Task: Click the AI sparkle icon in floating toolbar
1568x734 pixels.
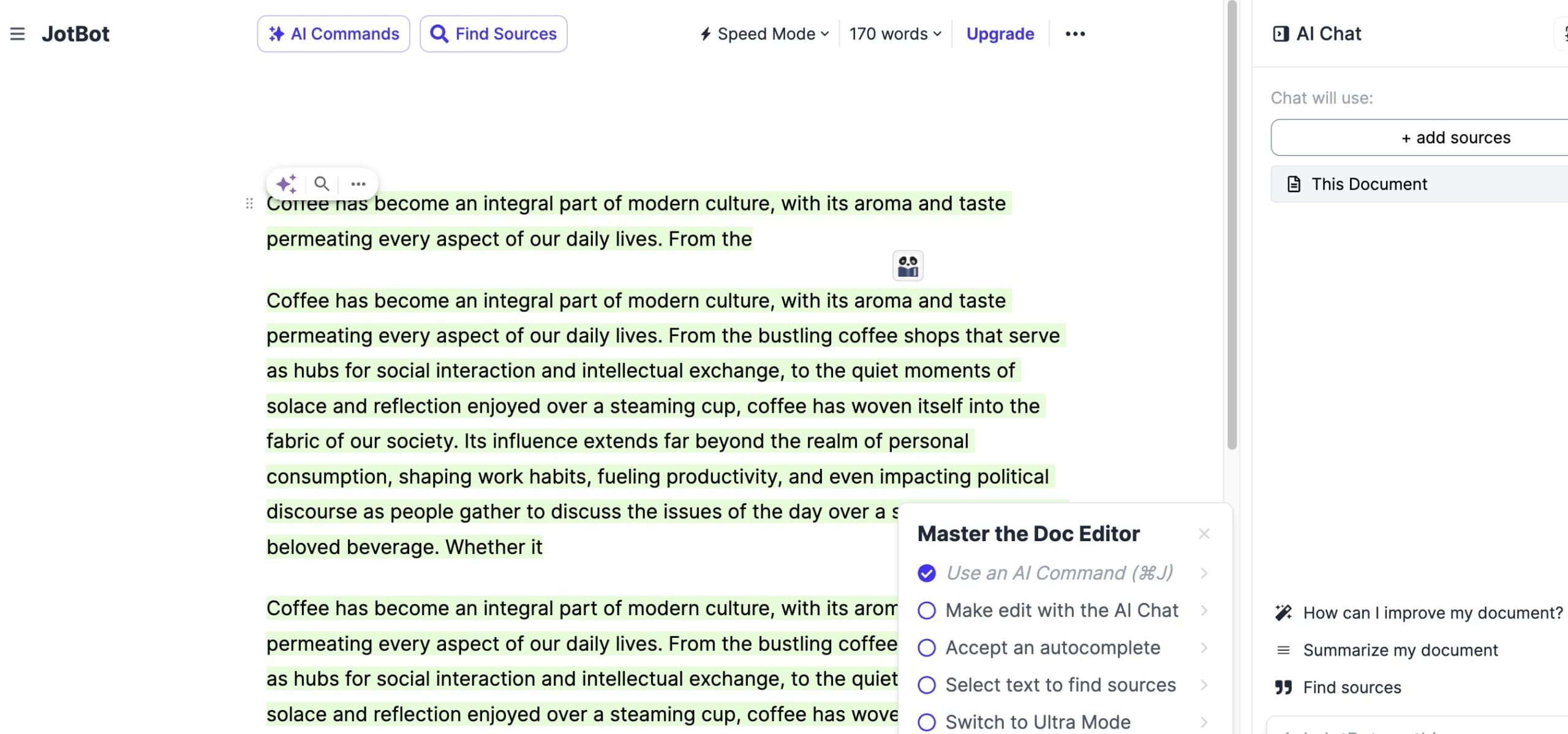Action: [286, 184]
